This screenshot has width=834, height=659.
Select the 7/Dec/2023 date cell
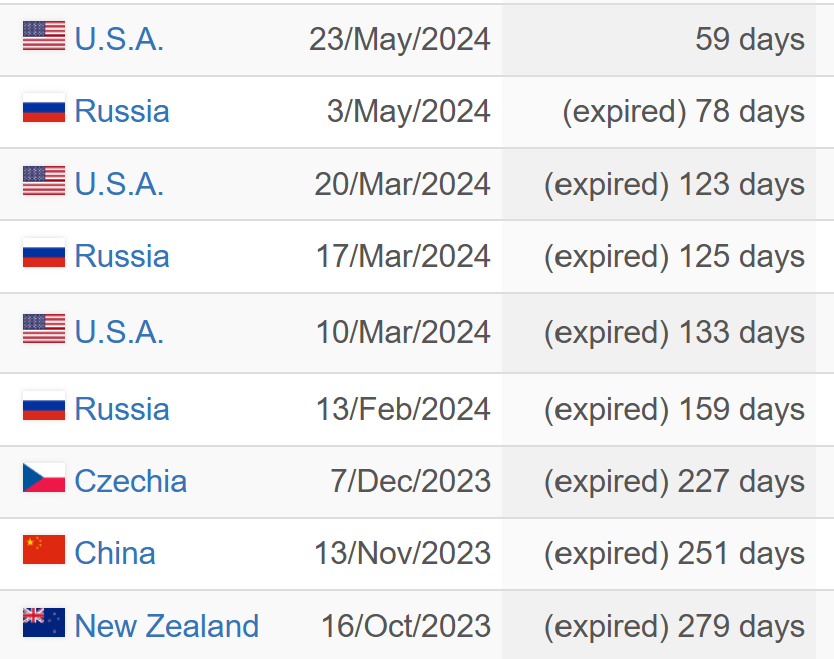[410, 481]
